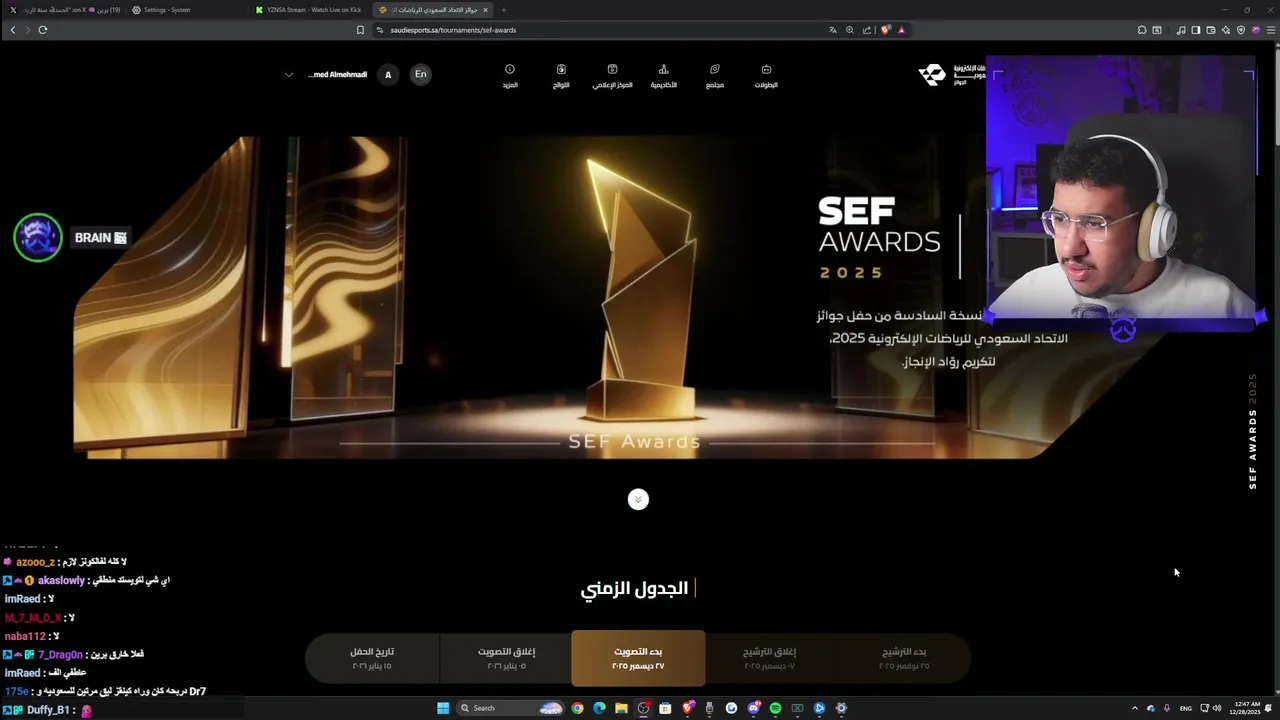Screen dimensions: 1280x720
Task: Click the scroll-down arrow below the banner
Action: click(638, 500)
